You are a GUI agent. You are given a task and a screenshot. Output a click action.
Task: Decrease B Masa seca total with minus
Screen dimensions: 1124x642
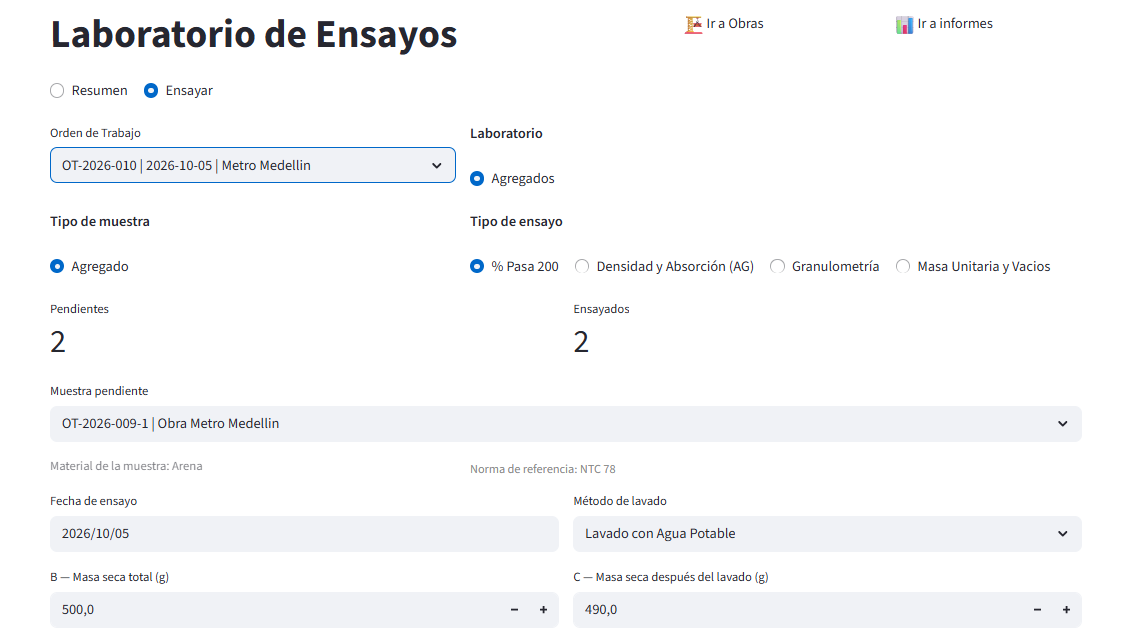tap(515, 610)
